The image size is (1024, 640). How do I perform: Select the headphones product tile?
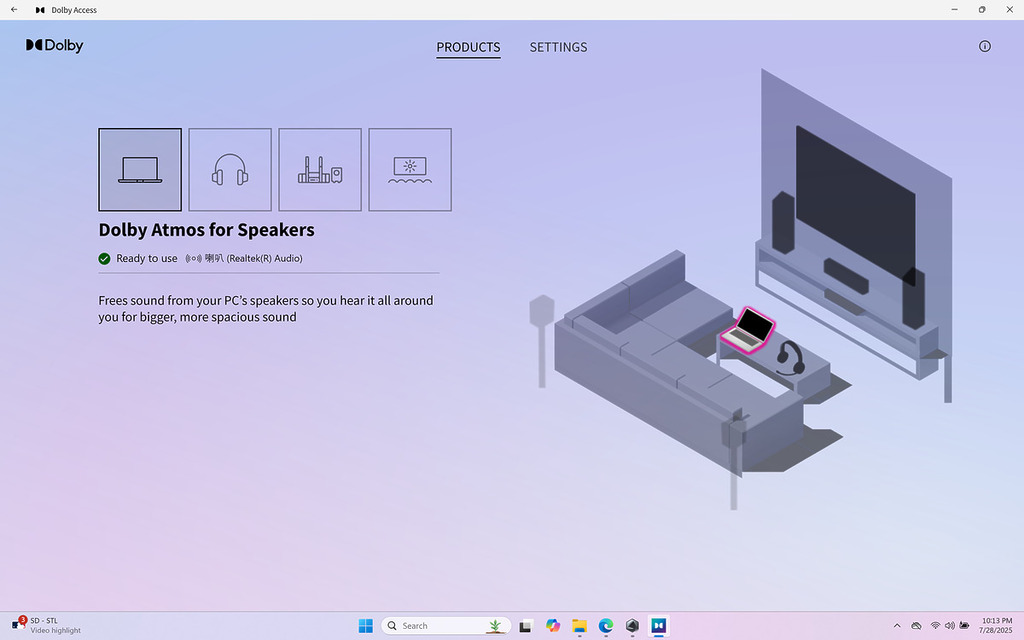click(x=230, y=170)
